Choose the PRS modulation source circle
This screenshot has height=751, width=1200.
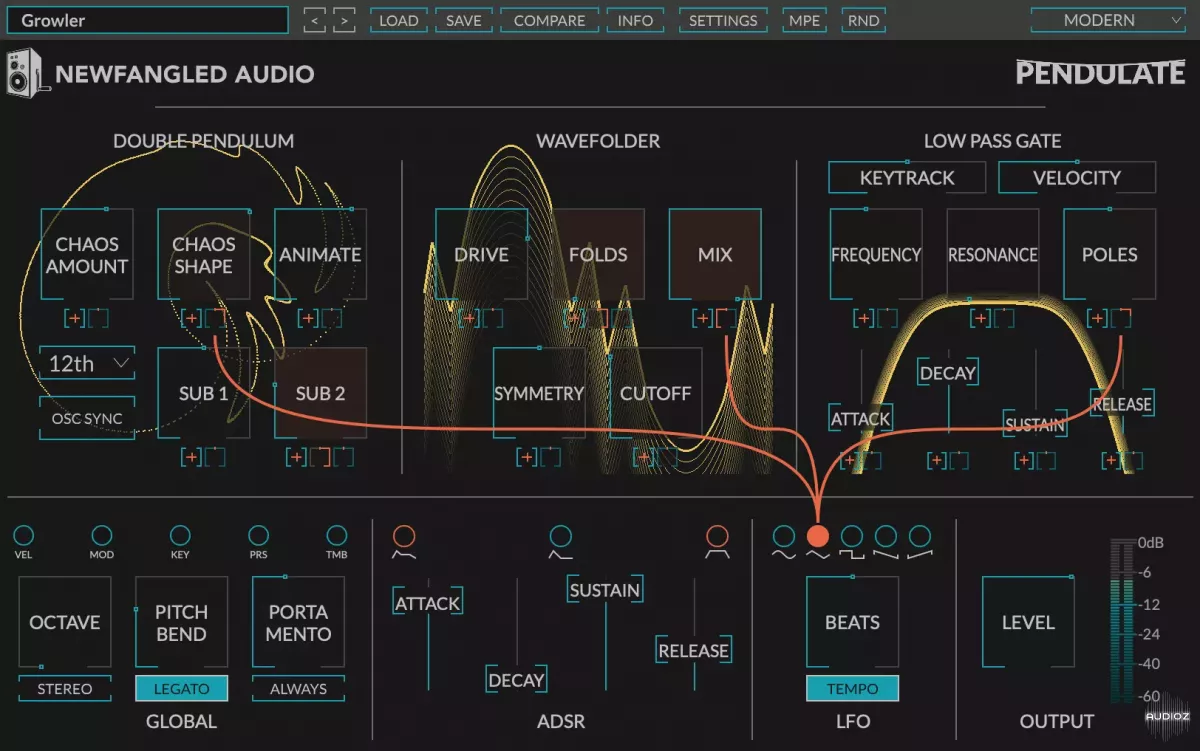point(258,536)
